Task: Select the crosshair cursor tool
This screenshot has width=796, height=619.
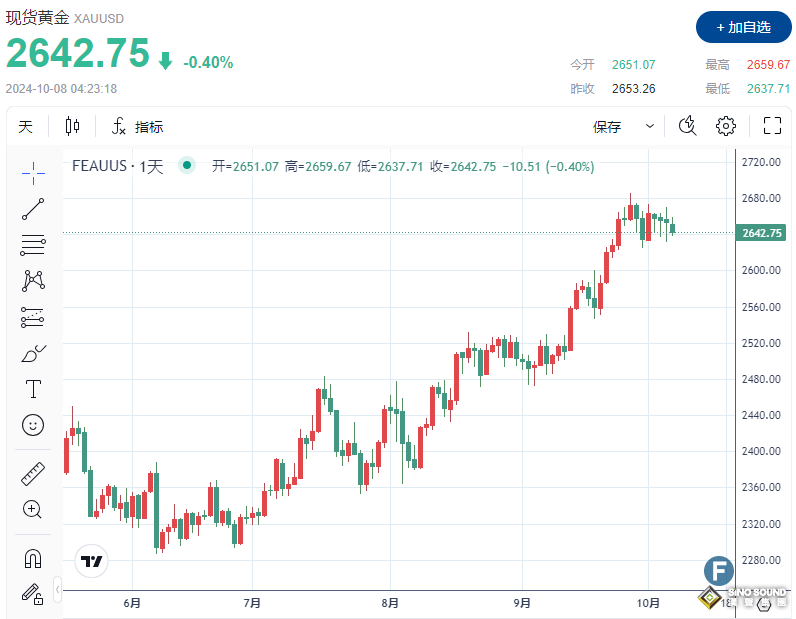Action: tap(33, 172)
